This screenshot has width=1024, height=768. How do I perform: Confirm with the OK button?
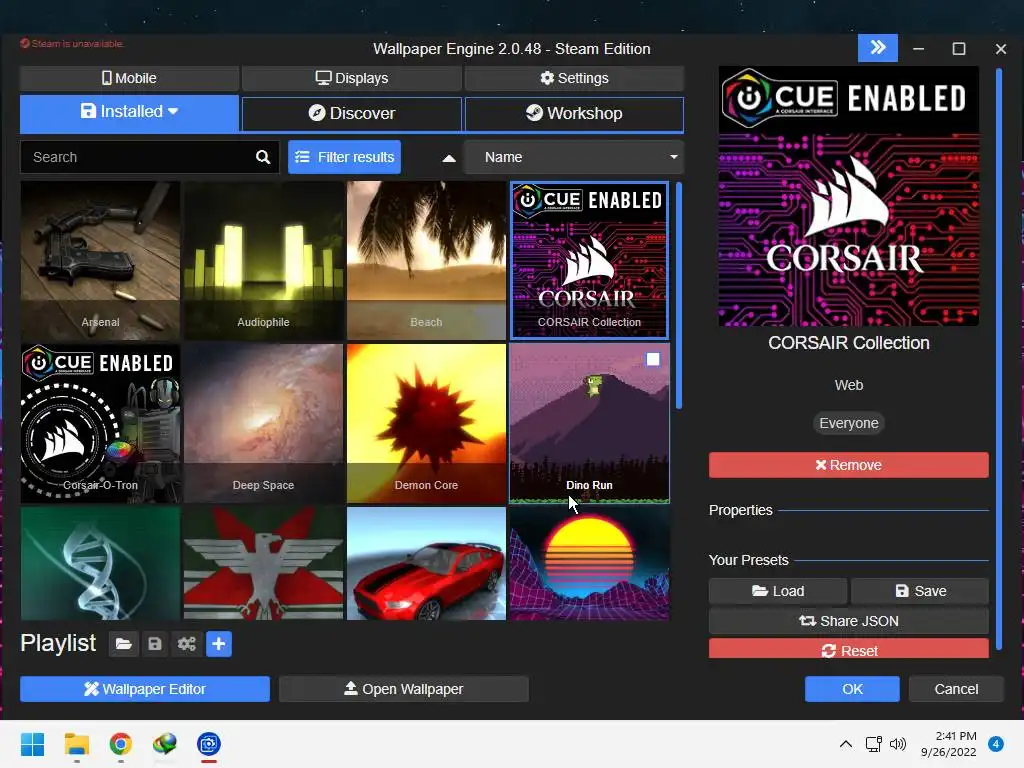point(852,689)
